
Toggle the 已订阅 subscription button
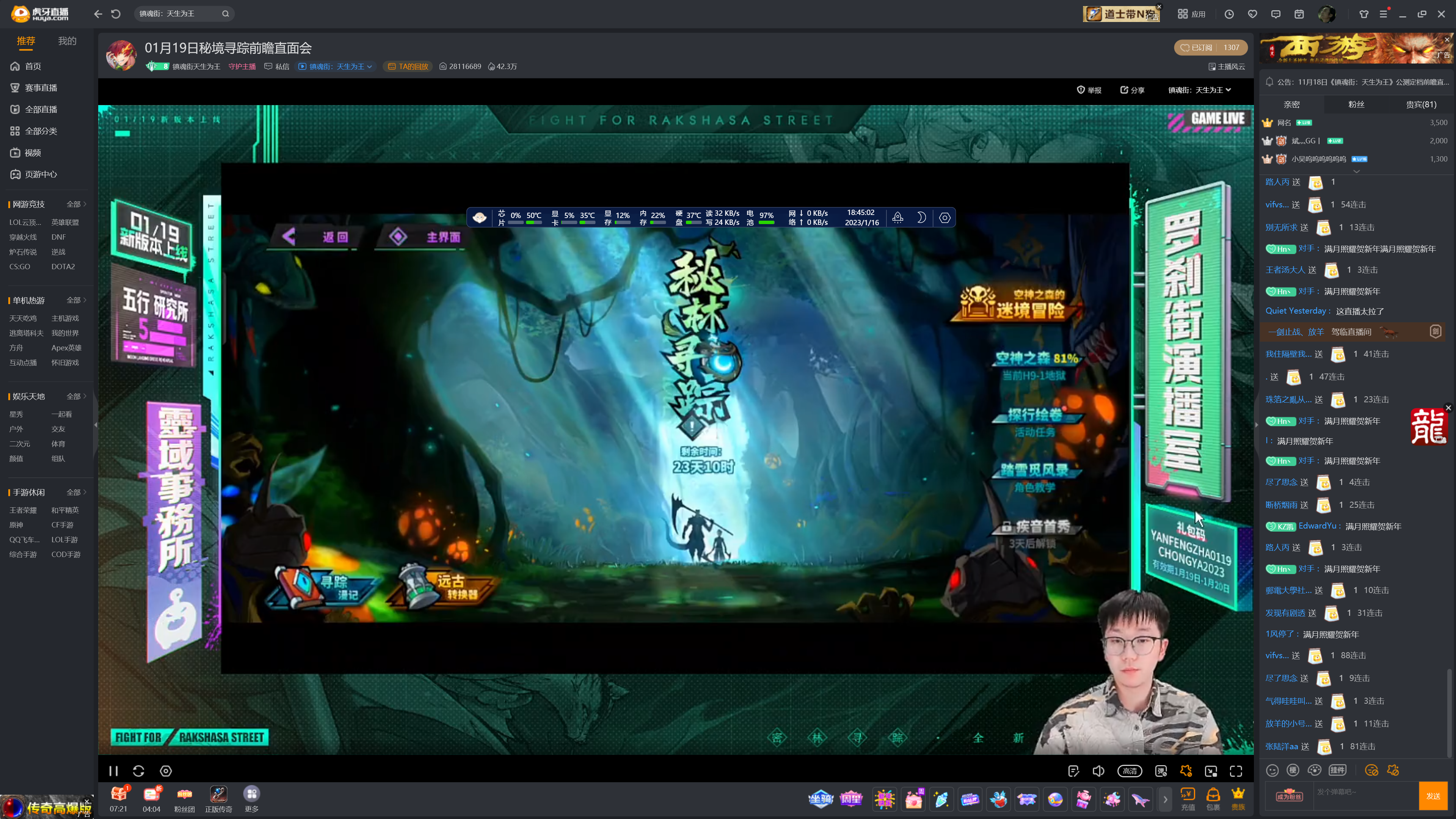[1210, 47]
